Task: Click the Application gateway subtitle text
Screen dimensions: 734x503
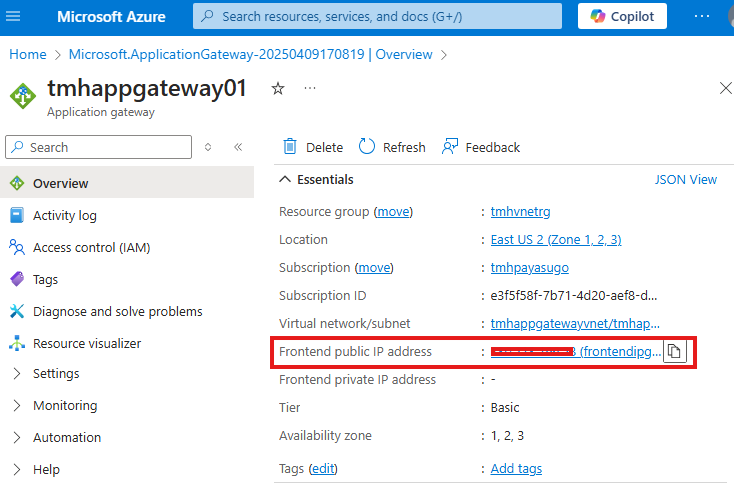Action: point(101,112)
